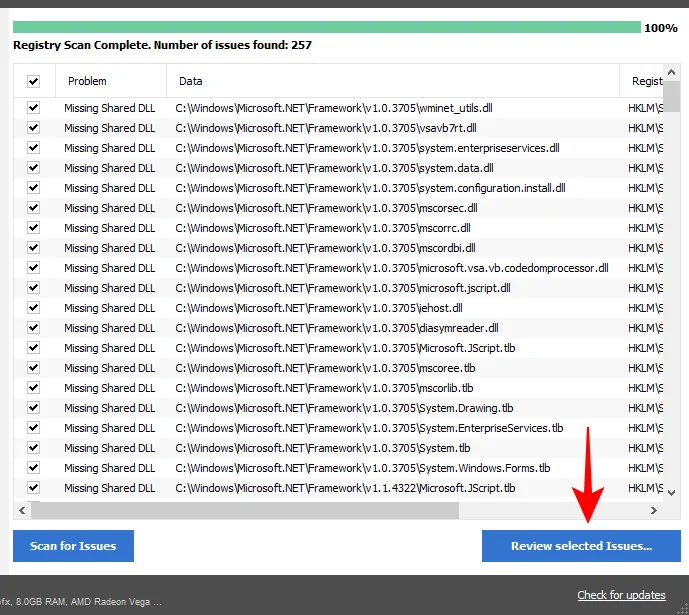
Task: Click the partially visible Registry Key column header
Action: pyautogui.click(x=644, y=81)
